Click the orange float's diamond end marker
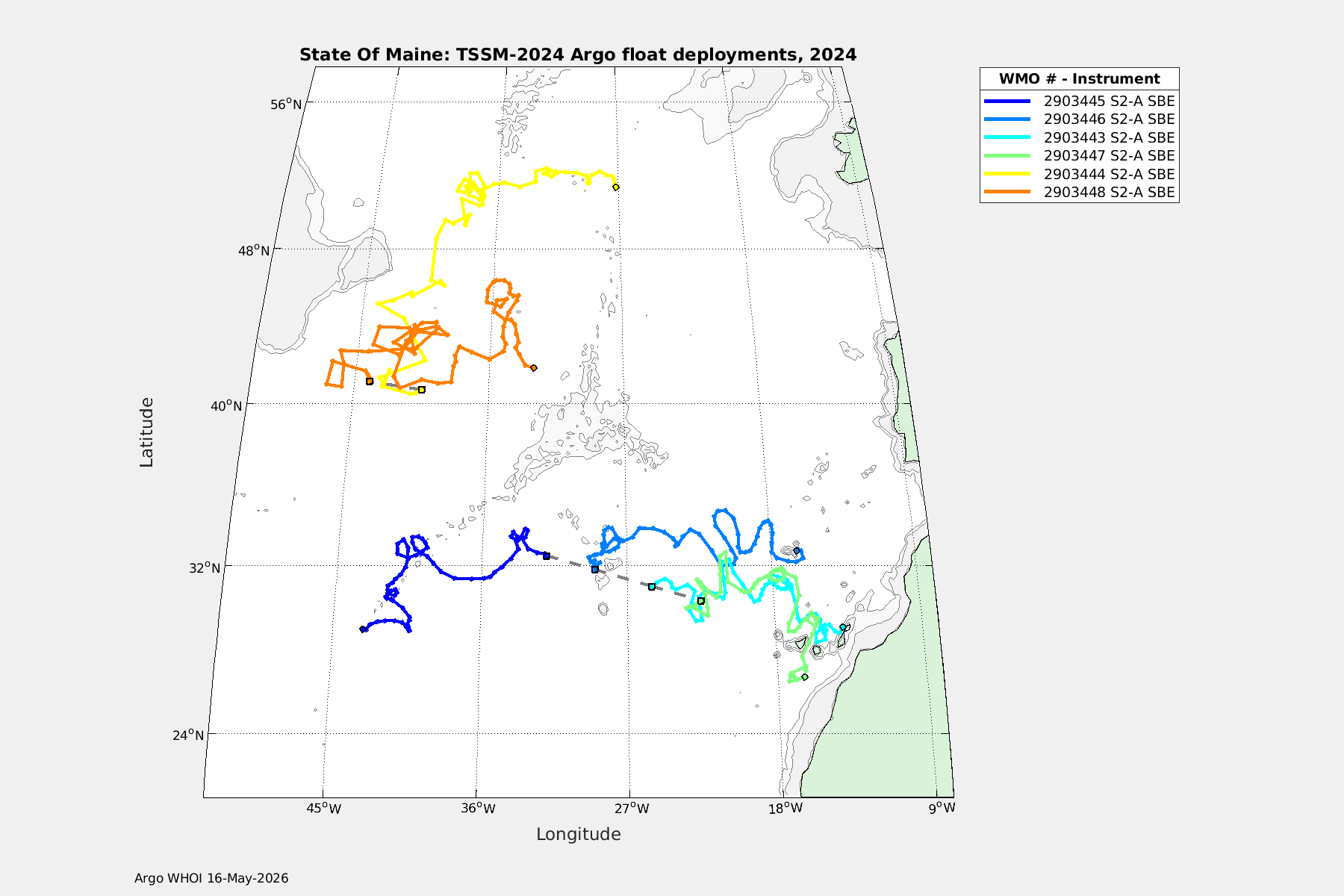Viewport: 1344px width, 896px height. click(x=534, y=368)
